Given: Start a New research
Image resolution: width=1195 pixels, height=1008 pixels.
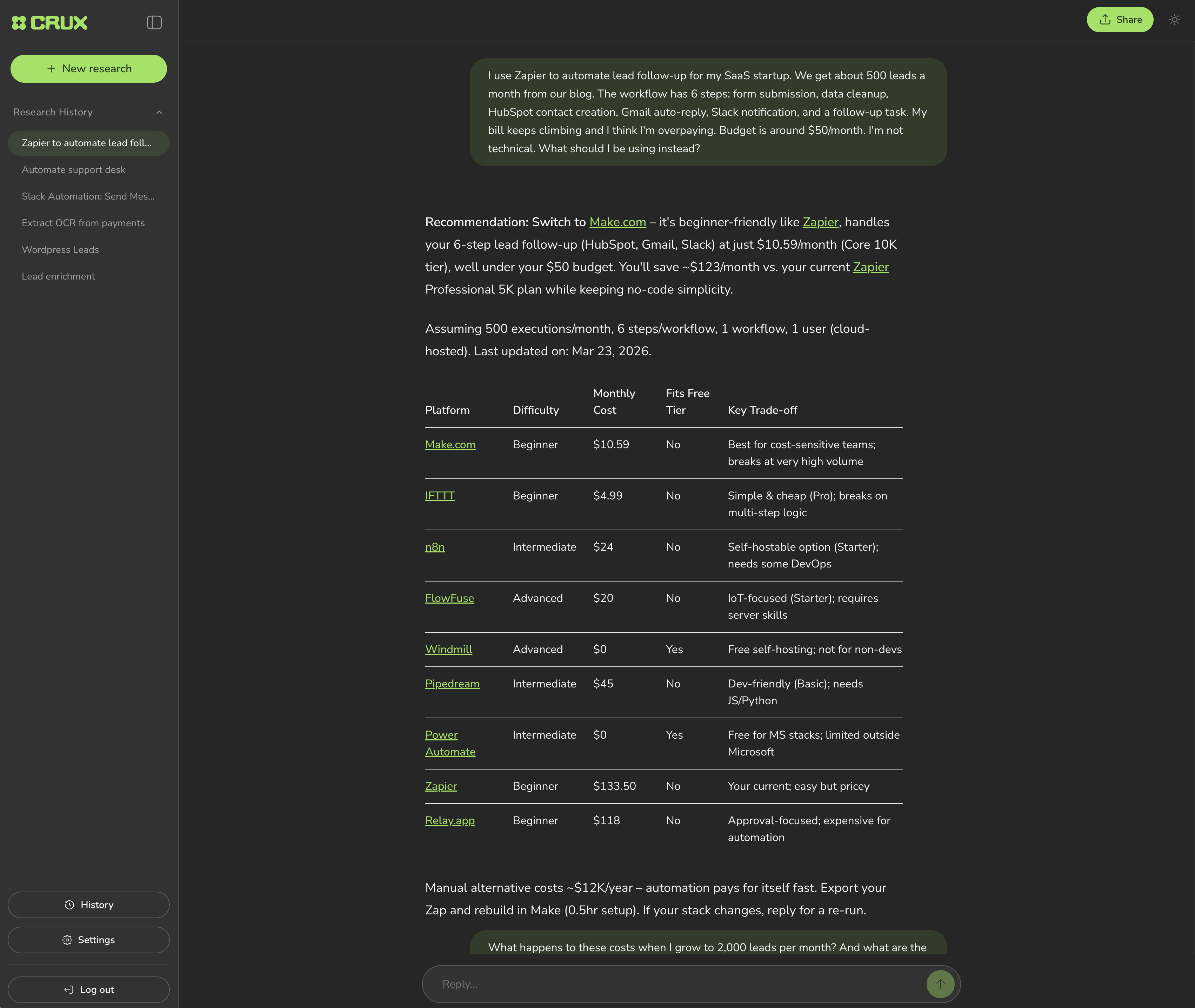Looking at the screenshot, I should [x=88, y=69].
